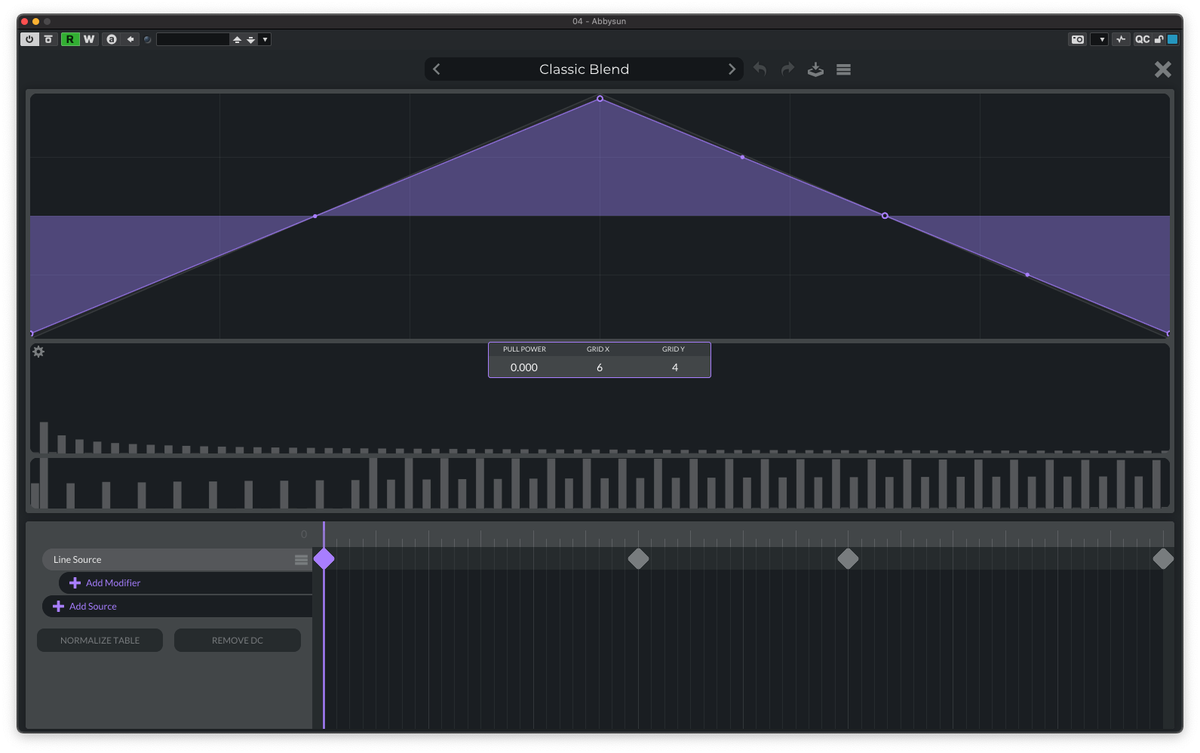Select the peak point at top of waveform
The height and width of the screenshot is (753, 1200).
pos(600,98)
